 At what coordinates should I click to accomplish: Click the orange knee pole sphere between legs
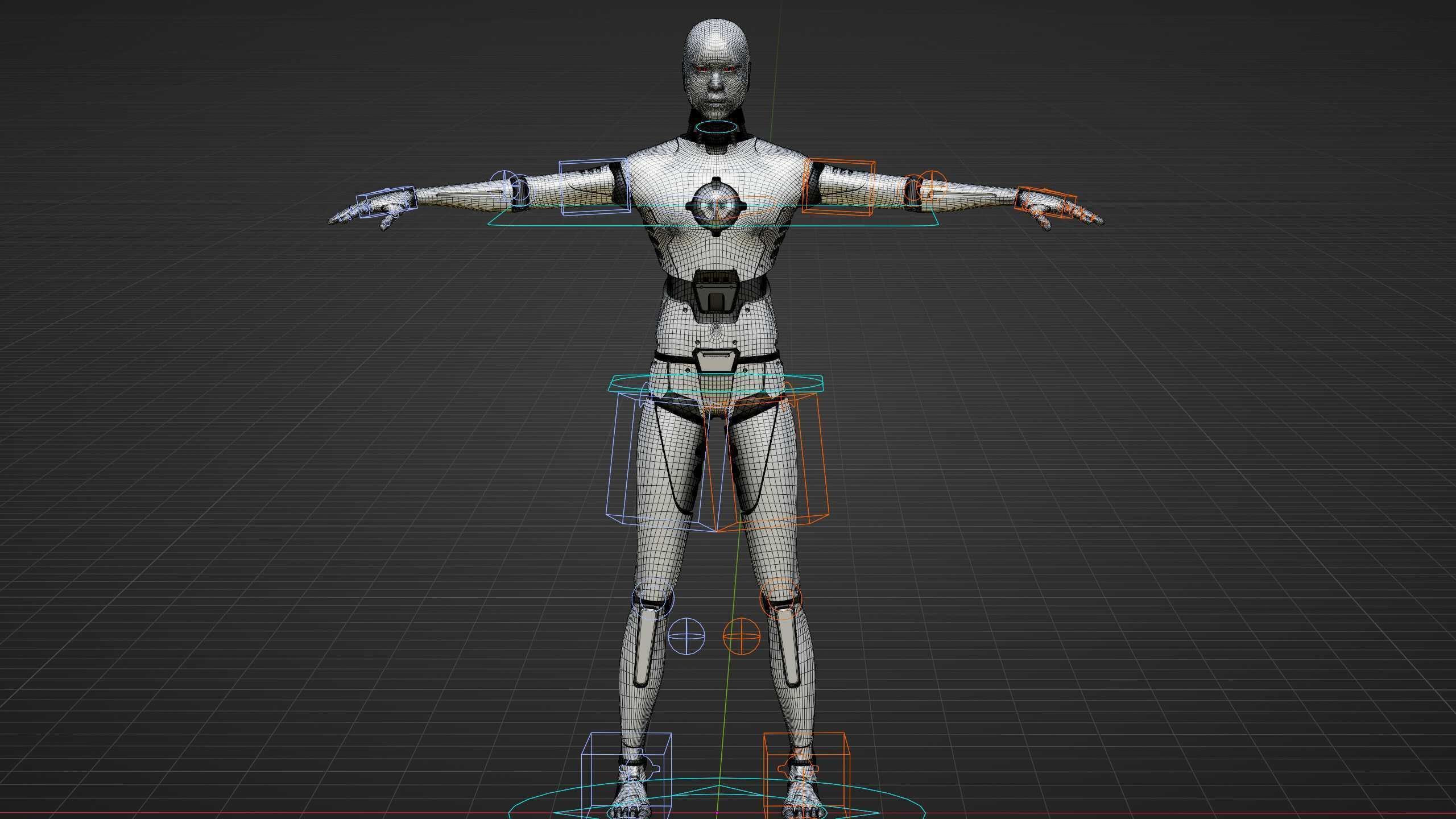tap(741, 636)
